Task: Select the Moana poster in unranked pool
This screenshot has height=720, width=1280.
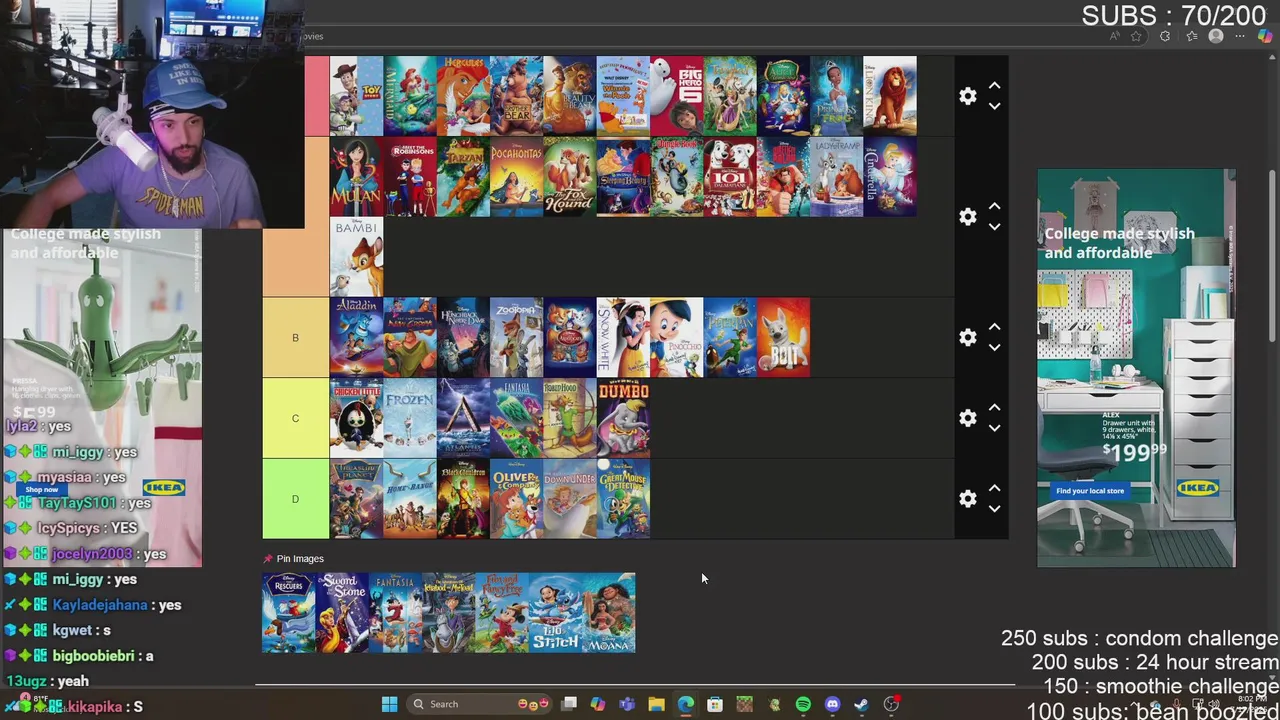Action: pos(608,613)
